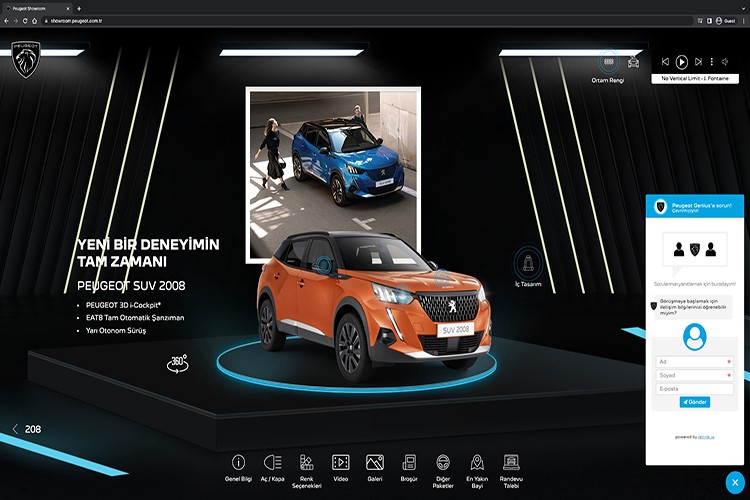Open a new browser tab
The image size is (750, 500).
point(79,8)
